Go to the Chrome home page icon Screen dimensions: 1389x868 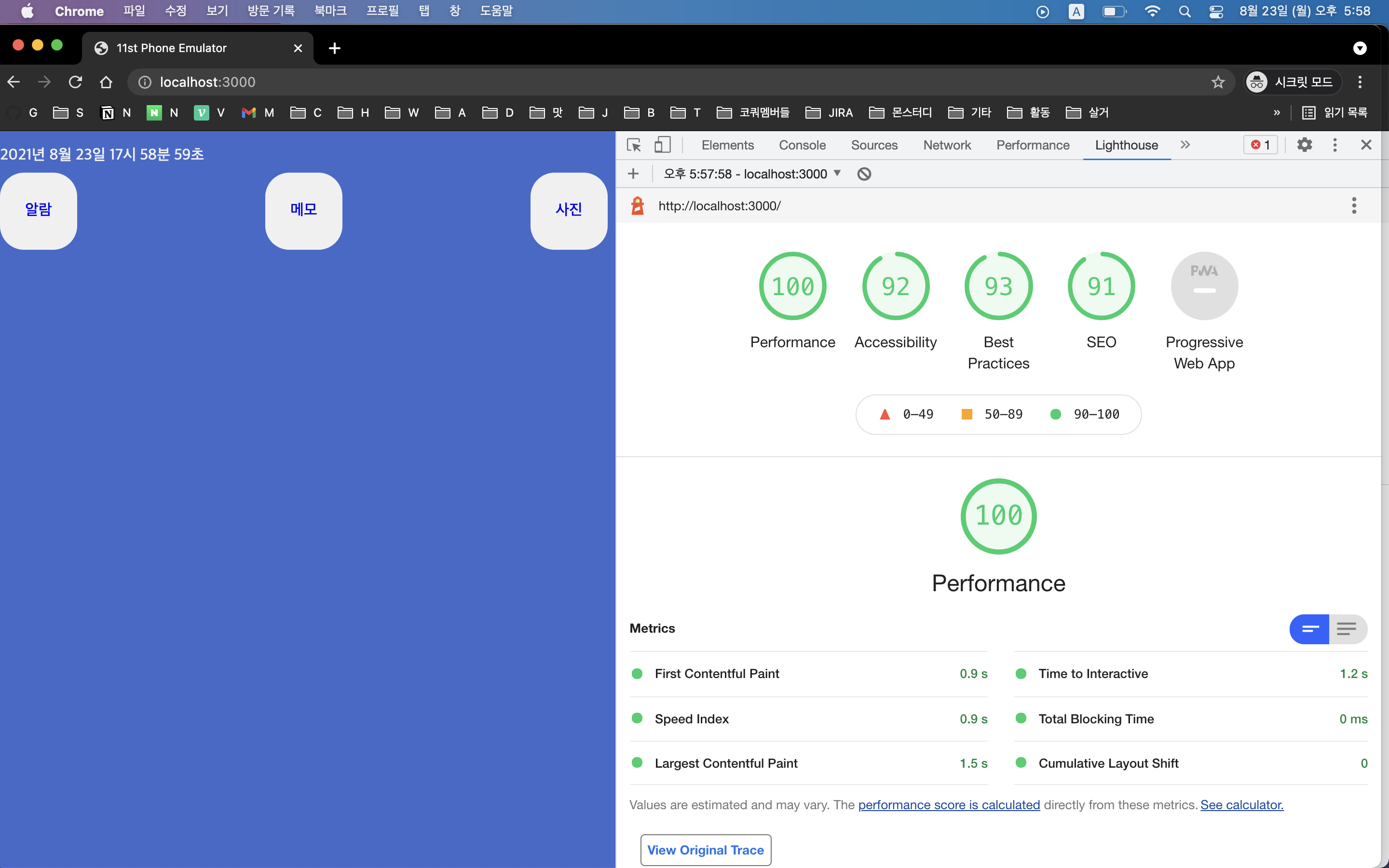click(106, 82)
